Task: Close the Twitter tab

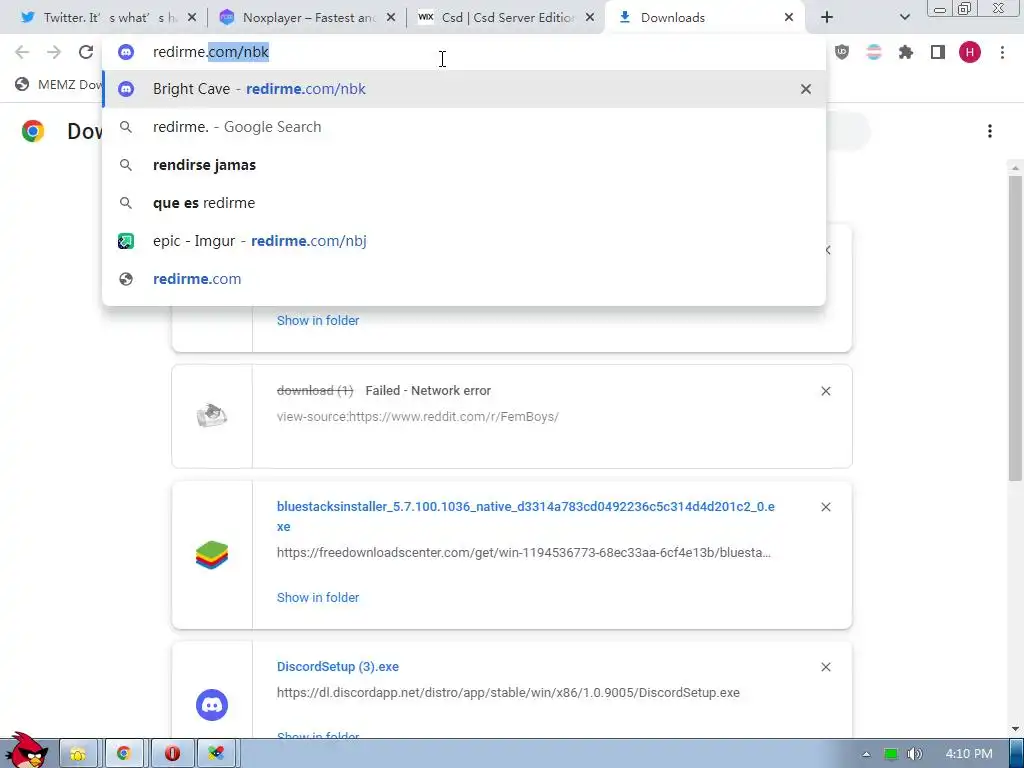Action: pos(192,18)
